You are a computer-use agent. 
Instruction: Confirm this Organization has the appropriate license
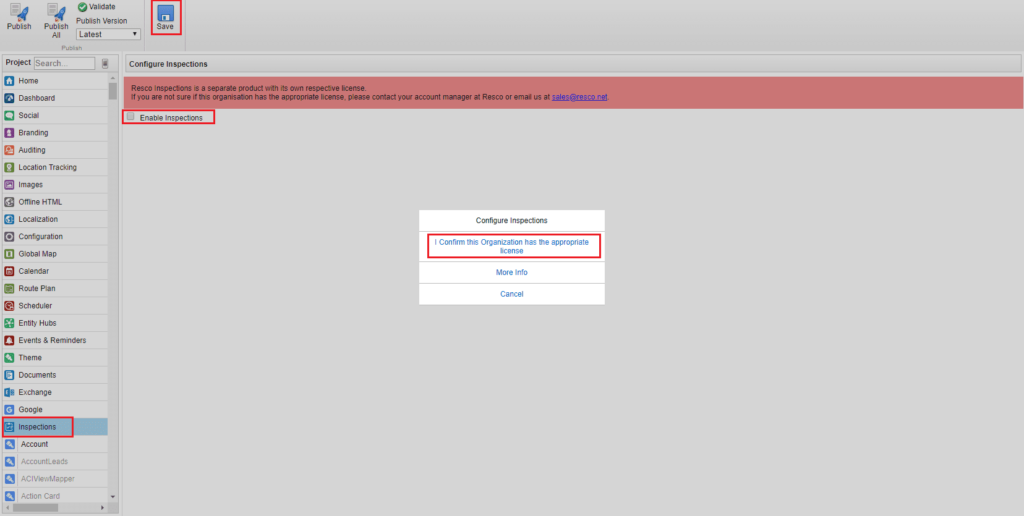[x=511, y=246]
